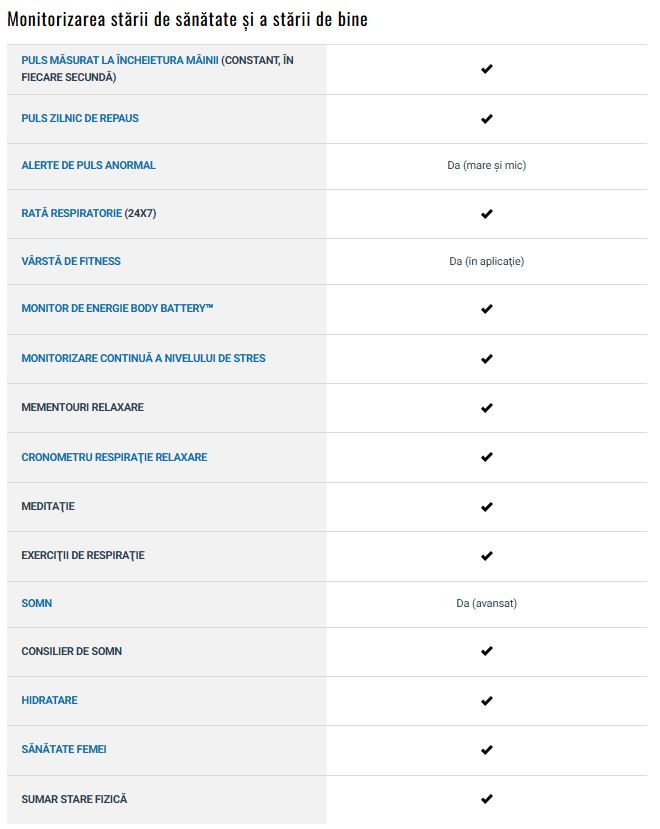This screenshot has height=829, width=660.
Task: Open MONITOR DE ENERGIE BODY BATTERY link
Action: pos(117,308)
